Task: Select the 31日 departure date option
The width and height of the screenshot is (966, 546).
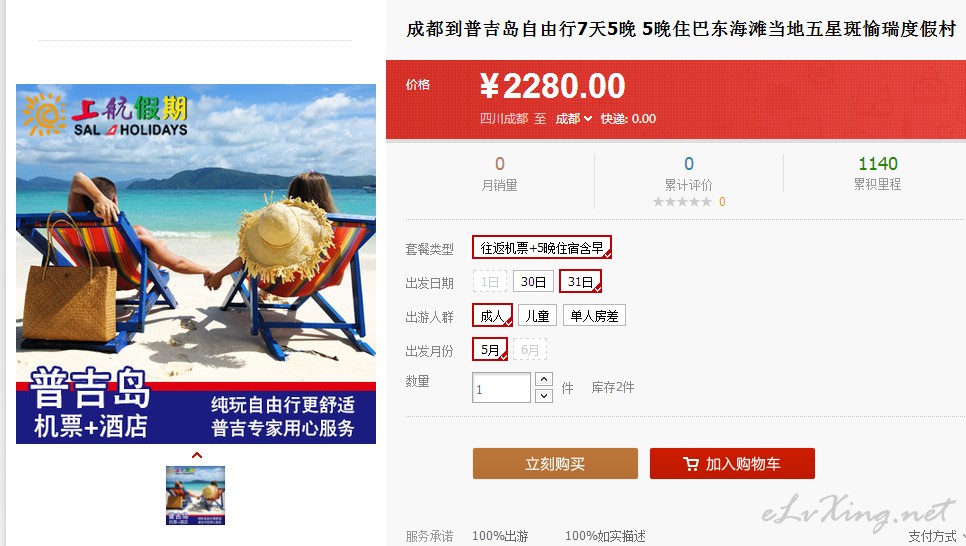Action: (580, 282)
